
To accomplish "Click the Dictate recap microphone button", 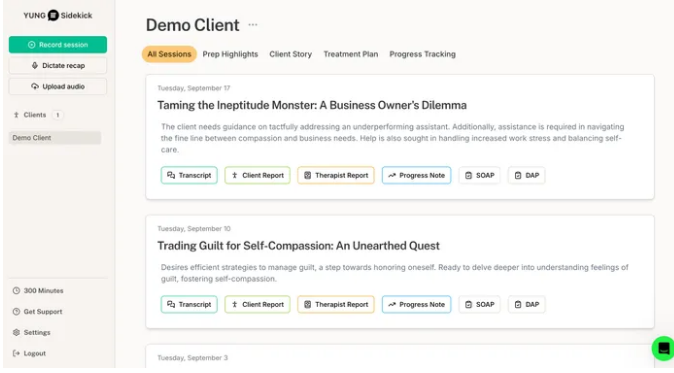I will coord(58,66).
